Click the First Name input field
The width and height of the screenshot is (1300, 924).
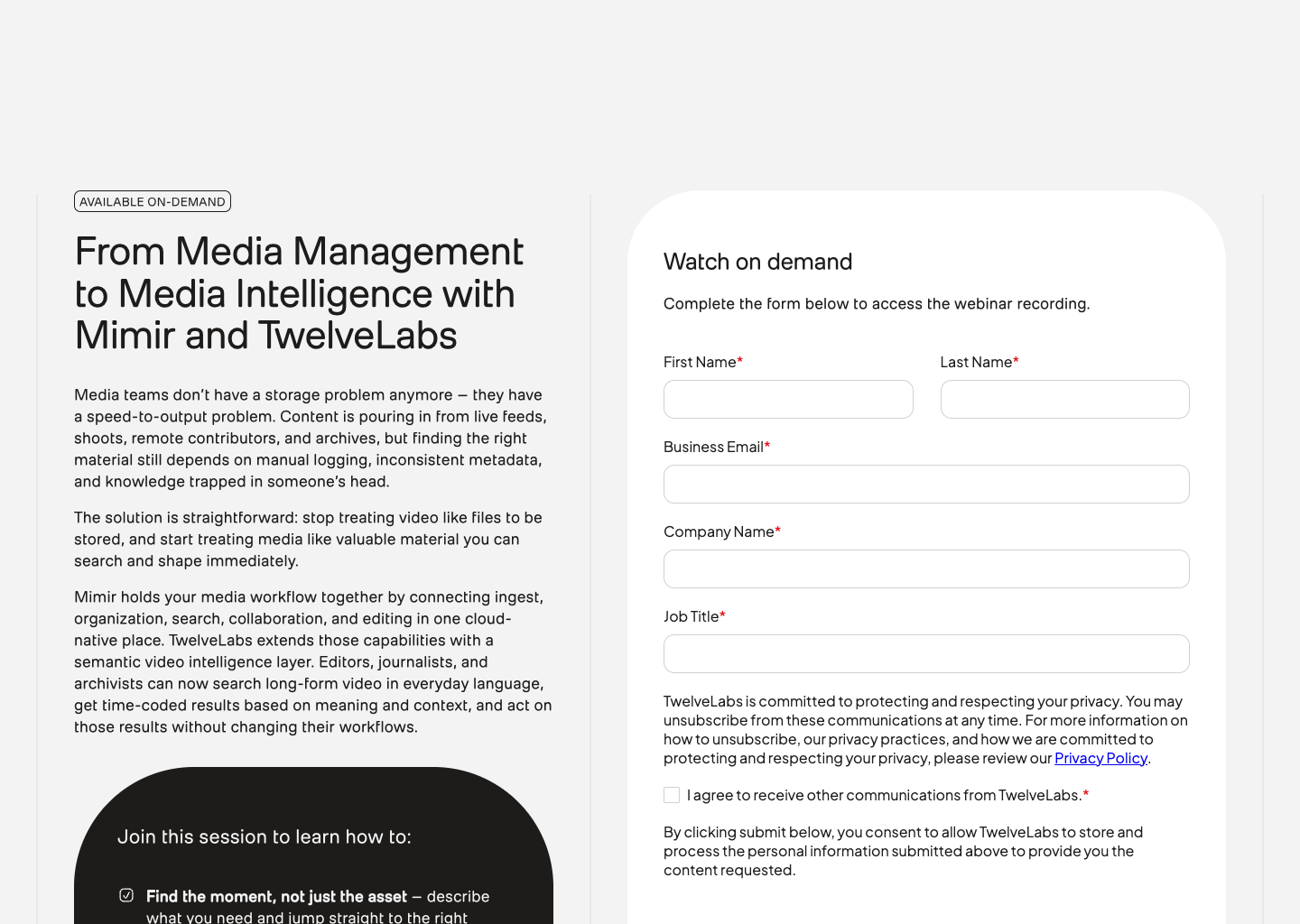coord(788,399)
